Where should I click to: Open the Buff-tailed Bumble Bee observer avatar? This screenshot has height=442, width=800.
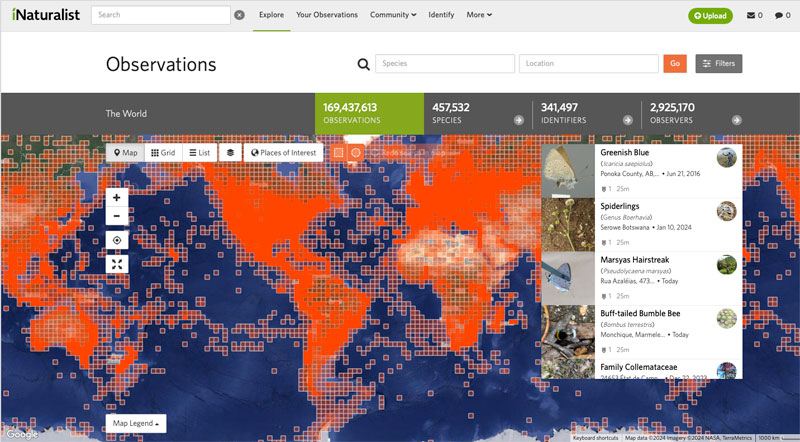[727, 318]
